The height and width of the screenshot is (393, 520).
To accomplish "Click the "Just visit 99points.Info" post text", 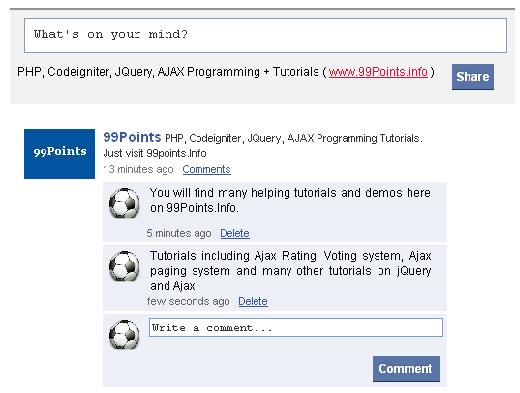I will [155, 153].
